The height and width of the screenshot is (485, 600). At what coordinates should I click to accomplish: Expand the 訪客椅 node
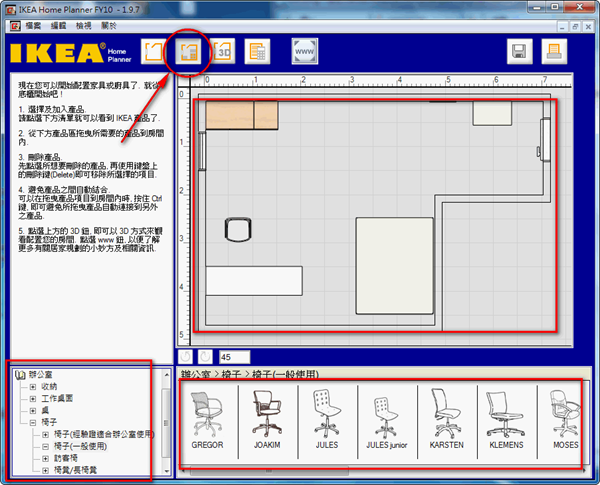click(x=46, y=458)
